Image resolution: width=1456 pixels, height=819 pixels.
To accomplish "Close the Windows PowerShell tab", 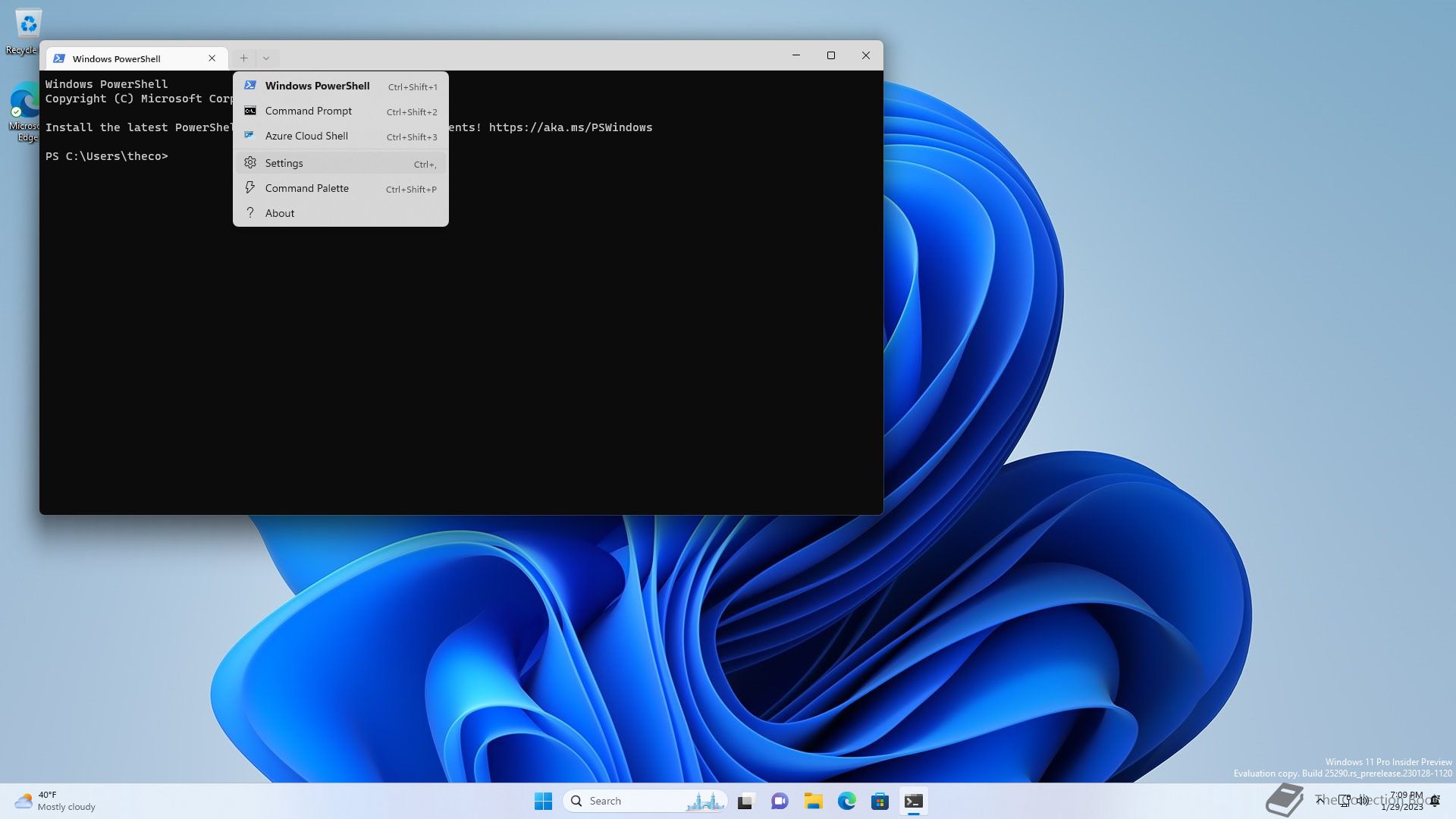I will coord(212,58).
